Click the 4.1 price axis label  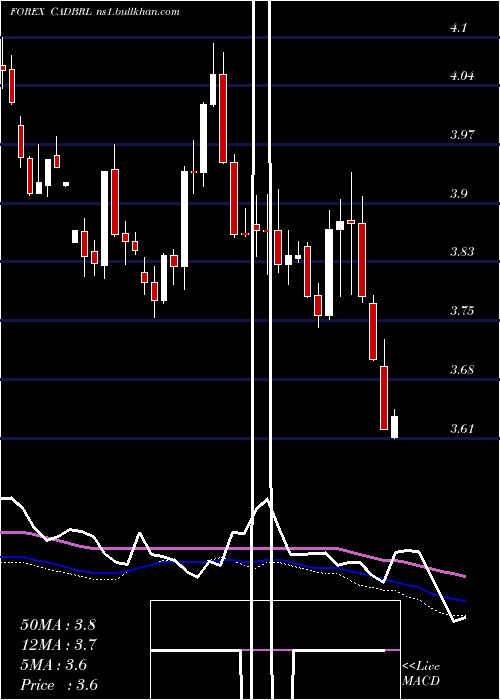point(458,28)
